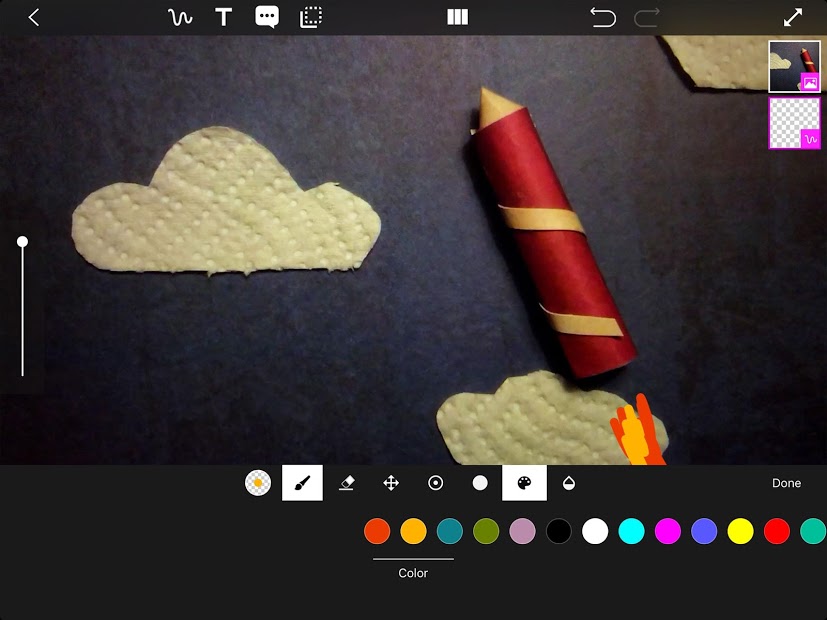This screenshot has width=827, height=620.
Task: Tap the back arrow icon
Action: point(33,17)
